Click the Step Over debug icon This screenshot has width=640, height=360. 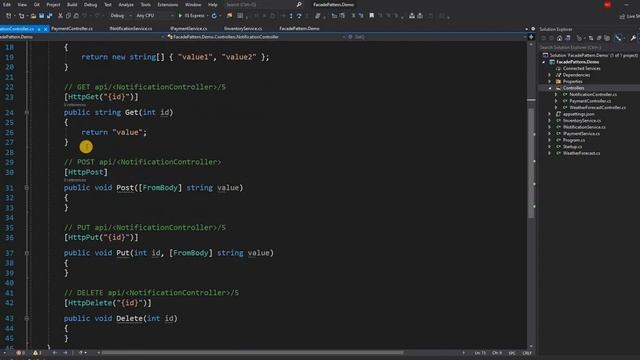pyautogui.click(x=299, y=16)
